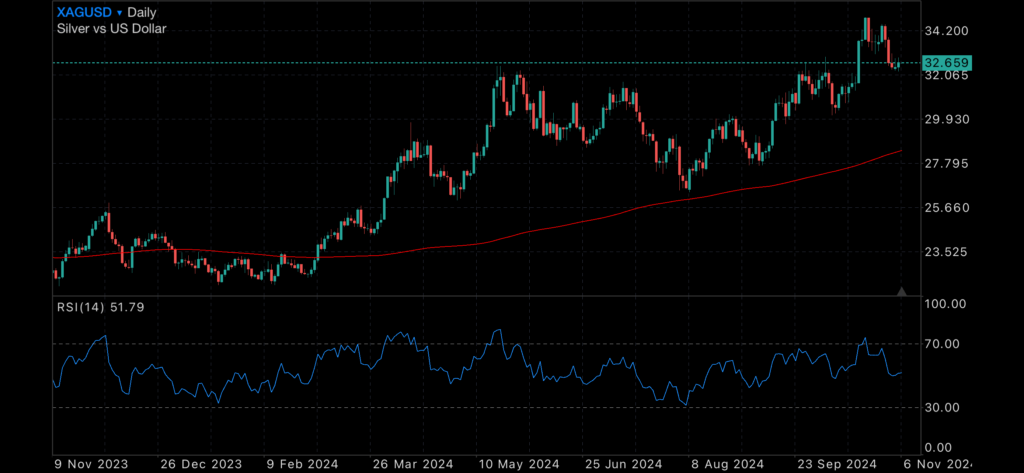Screen dimensions: 1024x473
Task: Click the 29.930 price axis label
Action: tap(946, 119)
